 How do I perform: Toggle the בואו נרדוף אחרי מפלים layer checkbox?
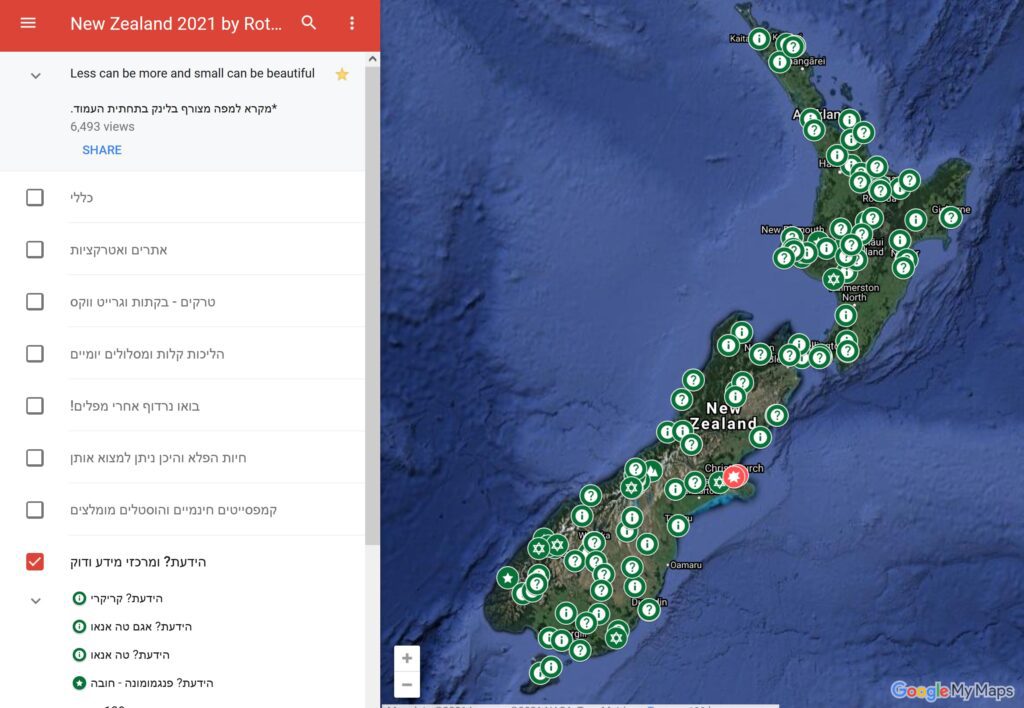(35, 406)
